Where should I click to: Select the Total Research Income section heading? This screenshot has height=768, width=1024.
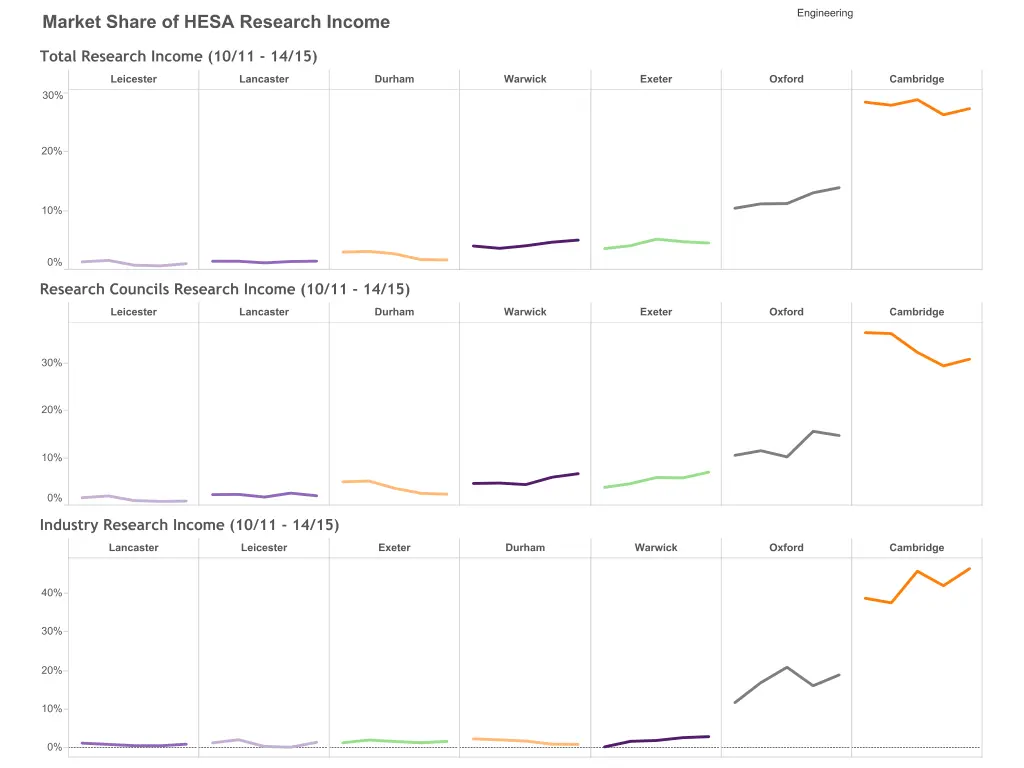(178, 56)
